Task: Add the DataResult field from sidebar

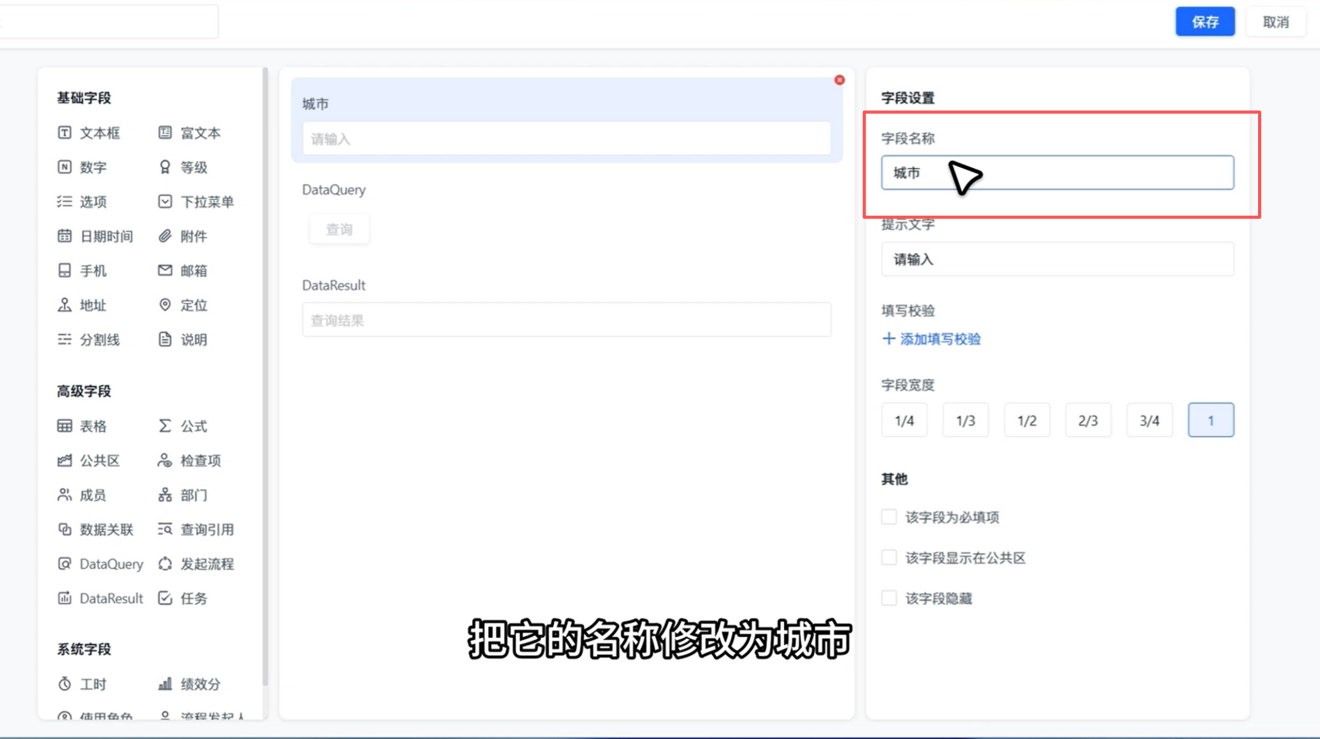Action: pos(100,599)
